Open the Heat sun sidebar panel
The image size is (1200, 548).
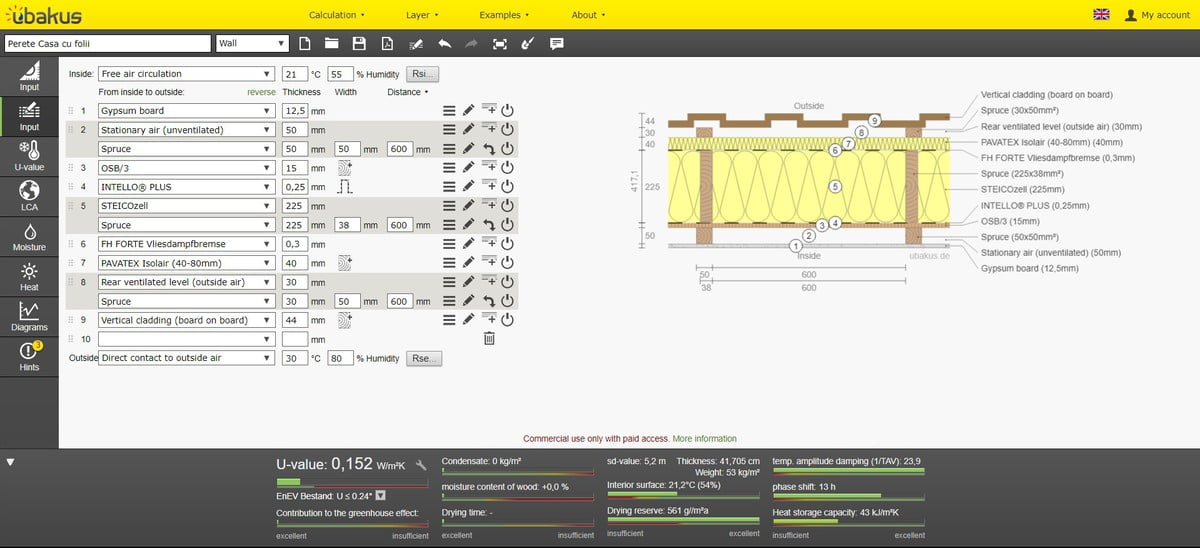coord(29,277)
